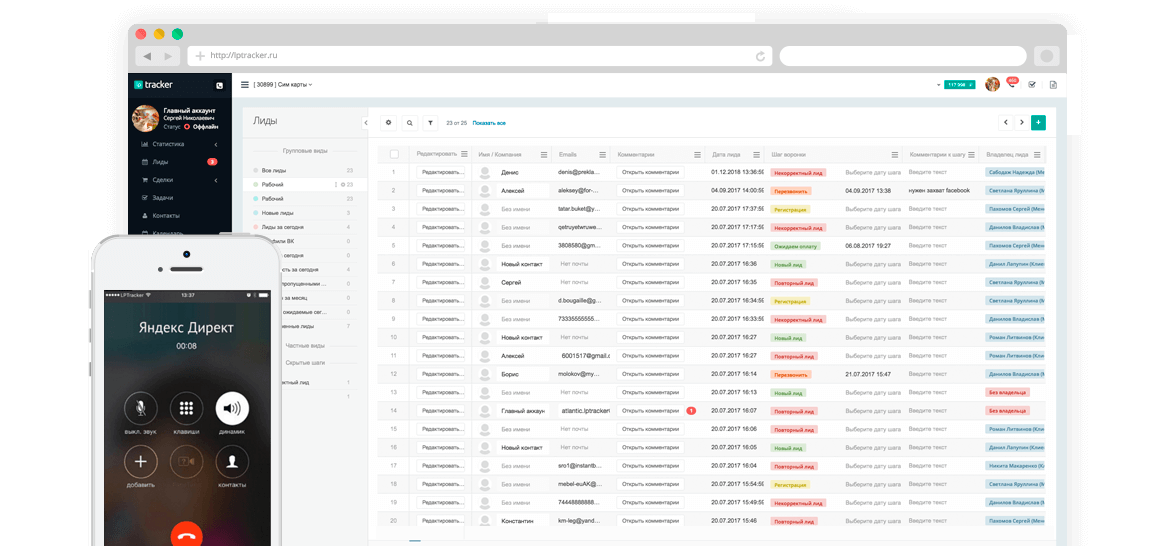Open comments for lead Денис
This screenshot has height=546, width=1160.
pyautogui.click(x=650, y=172)
